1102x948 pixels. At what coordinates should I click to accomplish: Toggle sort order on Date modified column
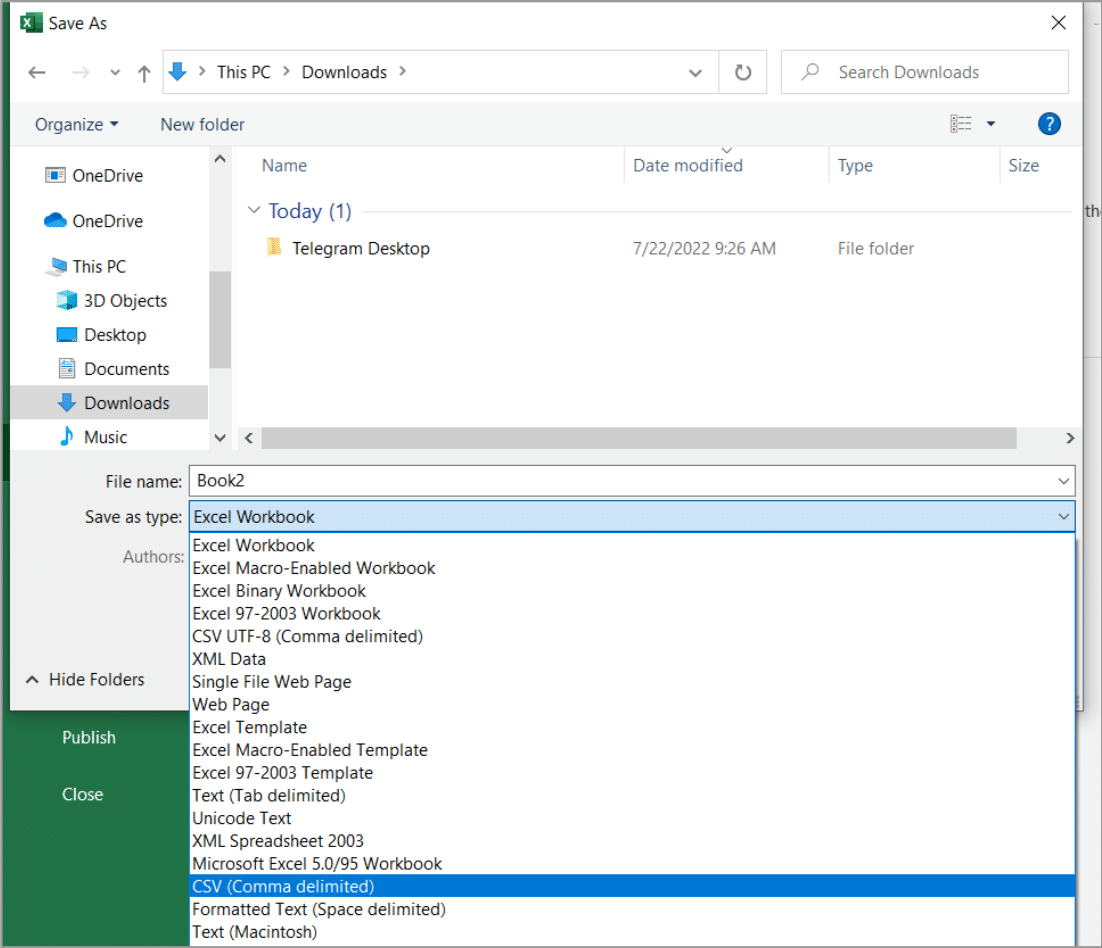[687, 165]
